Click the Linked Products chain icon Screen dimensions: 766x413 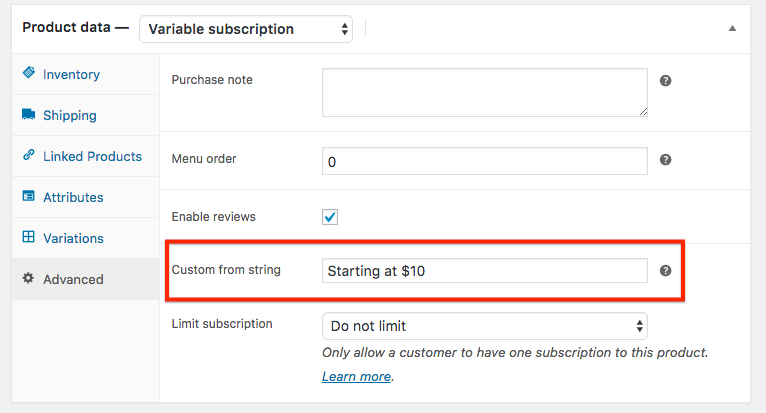[x=29, y=155]
